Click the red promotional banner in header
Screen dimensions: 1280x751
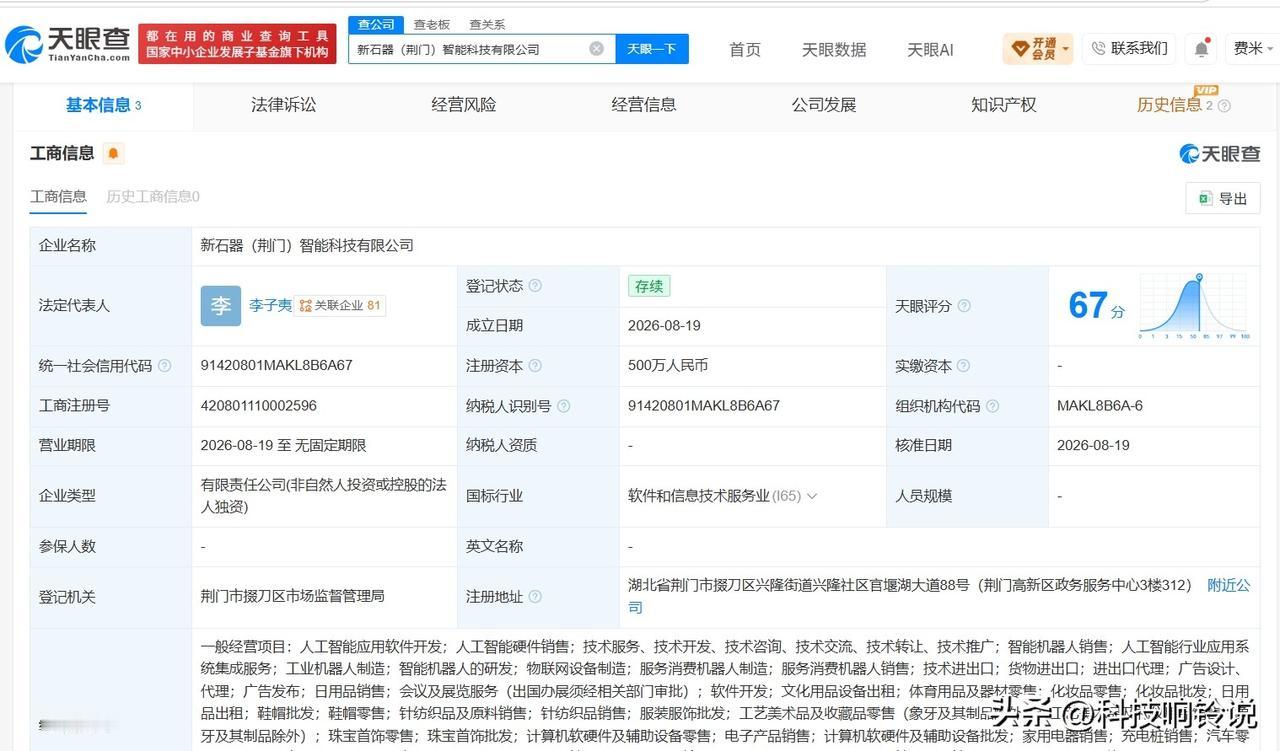pyautogui.click(x=237, y=44)
